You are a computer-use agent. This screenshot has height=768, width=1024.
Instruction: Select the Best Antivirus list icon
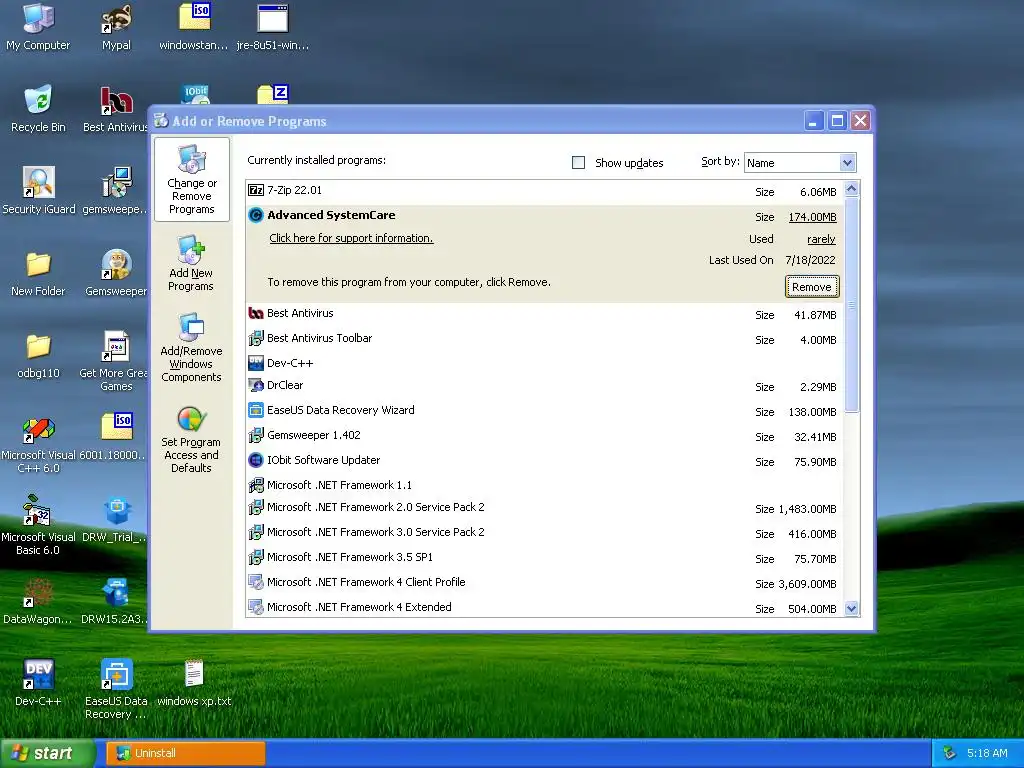tap(256, 313)
